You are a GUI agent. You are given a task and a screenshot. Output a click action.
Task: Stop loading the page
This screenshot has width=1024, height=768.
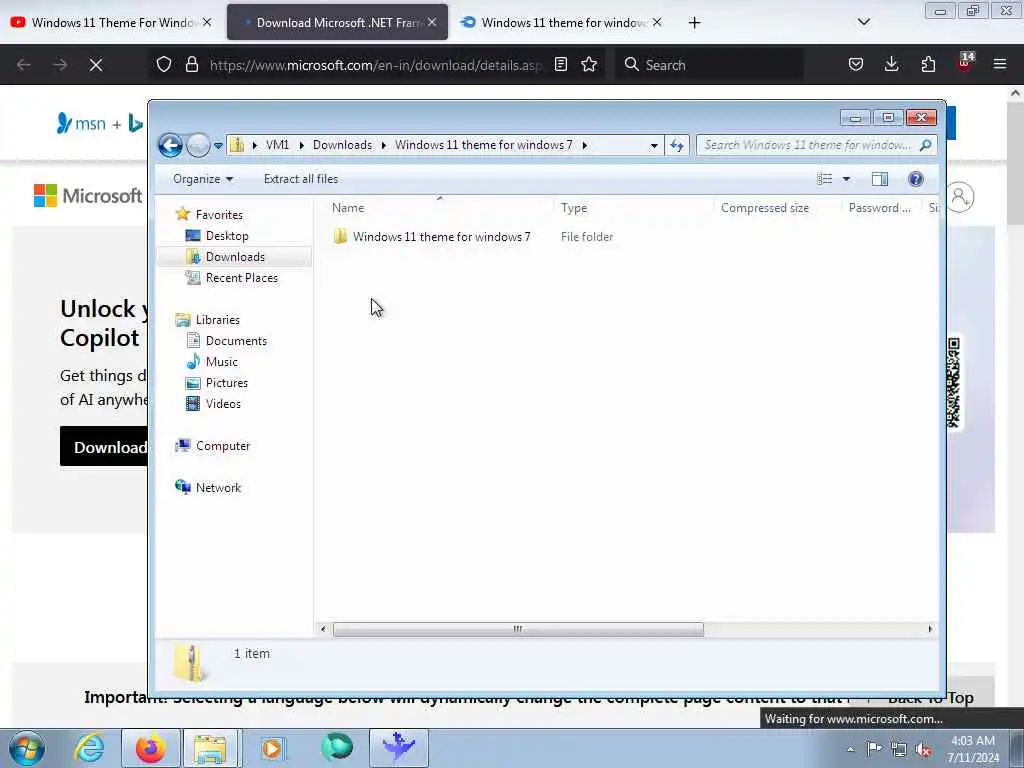click(96, 65)
